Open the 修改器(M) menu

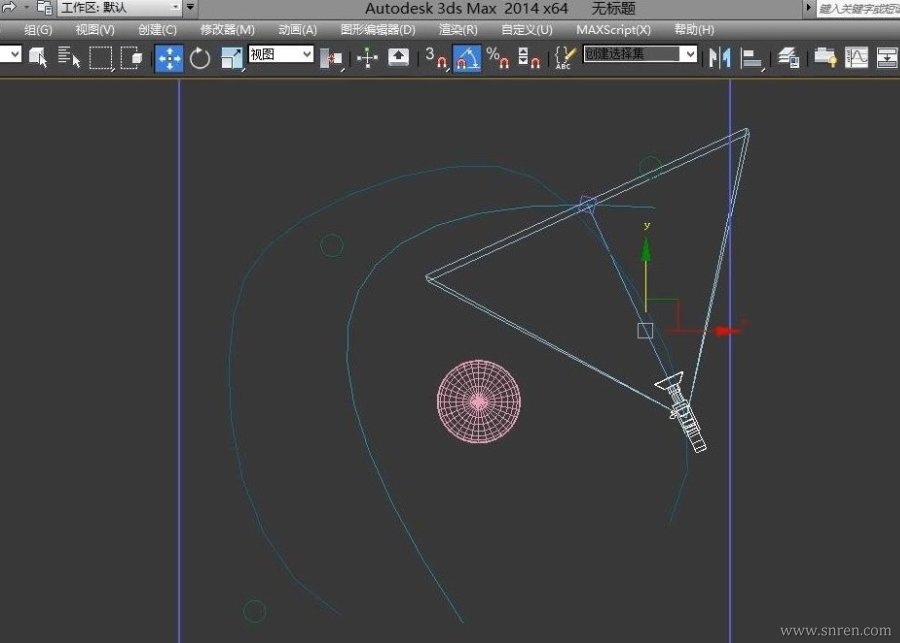(x=227, y=29)
